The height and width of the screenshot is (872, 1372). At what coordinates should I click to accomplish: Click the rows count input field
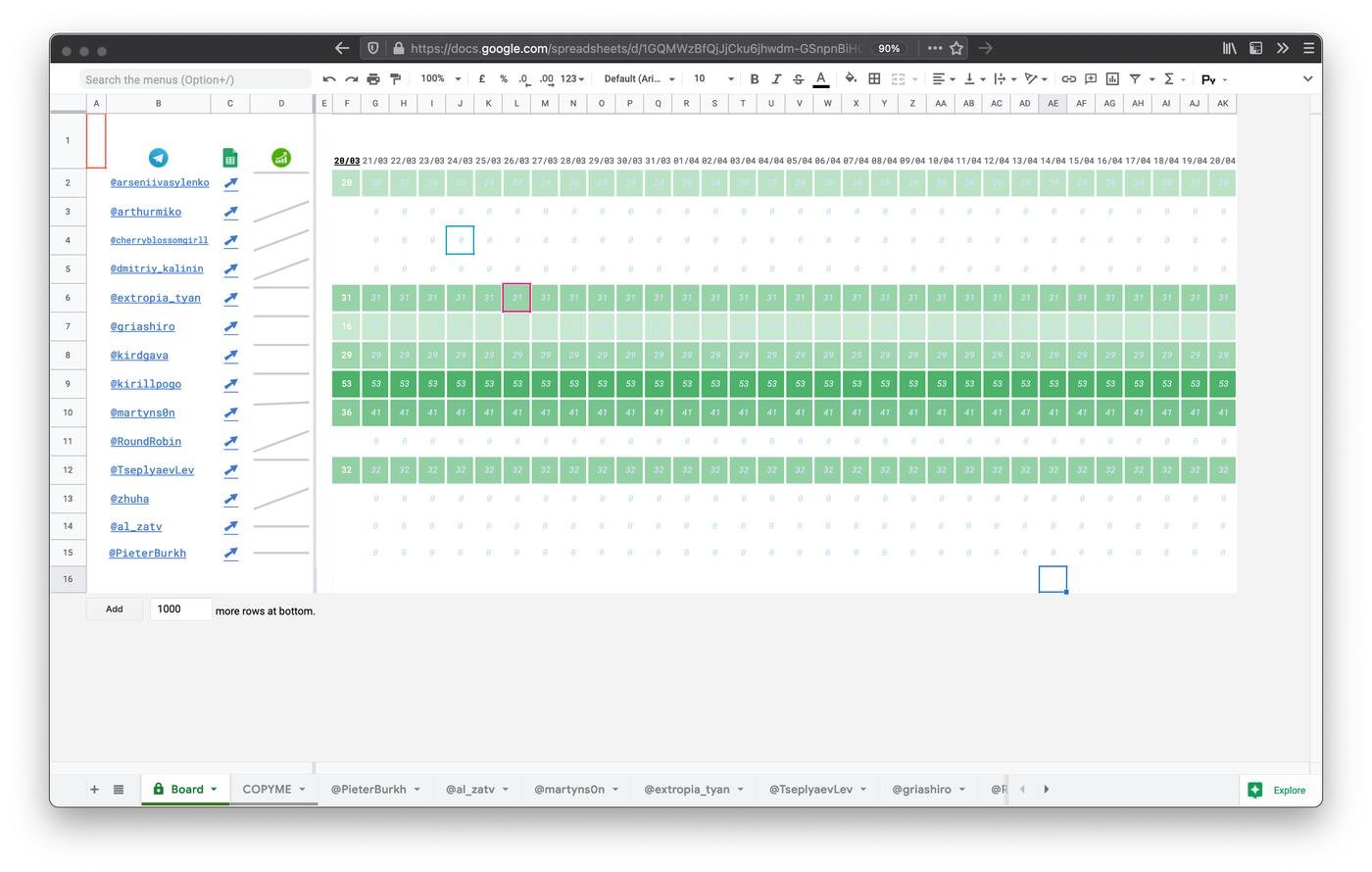(180, 609)
